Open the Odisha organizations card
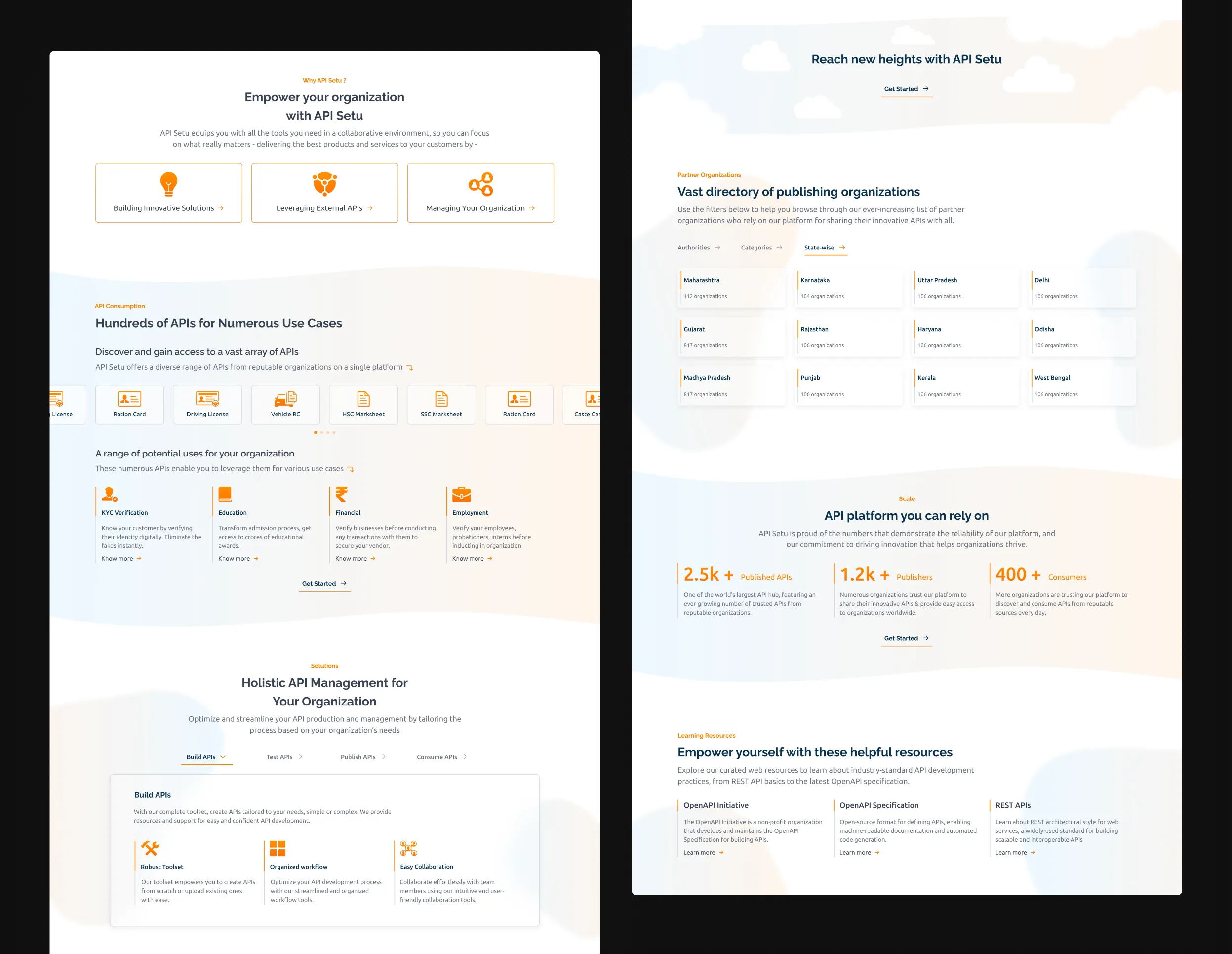This screenshot has width=1232, height=954. point(1082,337)
